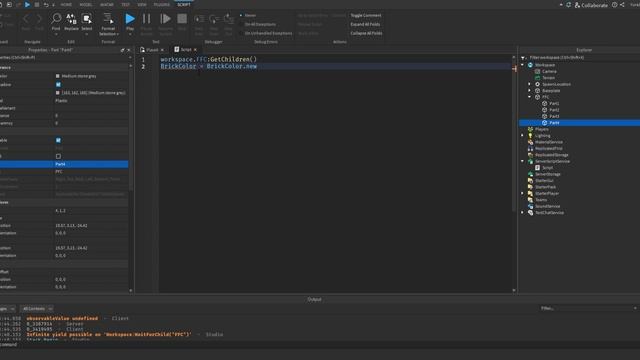
Task: Expand the SpawnLocation node
Action: point(530,84)
